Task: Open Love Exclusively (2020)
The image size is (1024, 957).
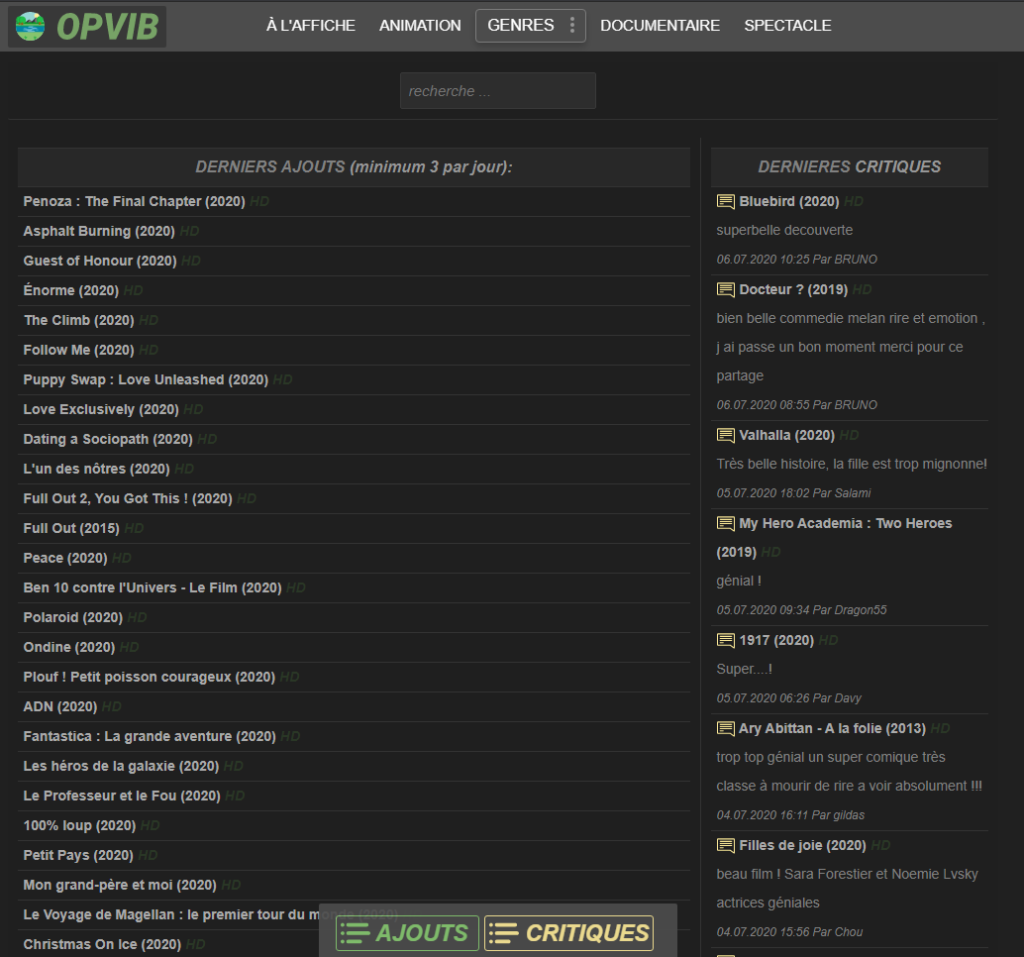Action: (x=101, y=410)
